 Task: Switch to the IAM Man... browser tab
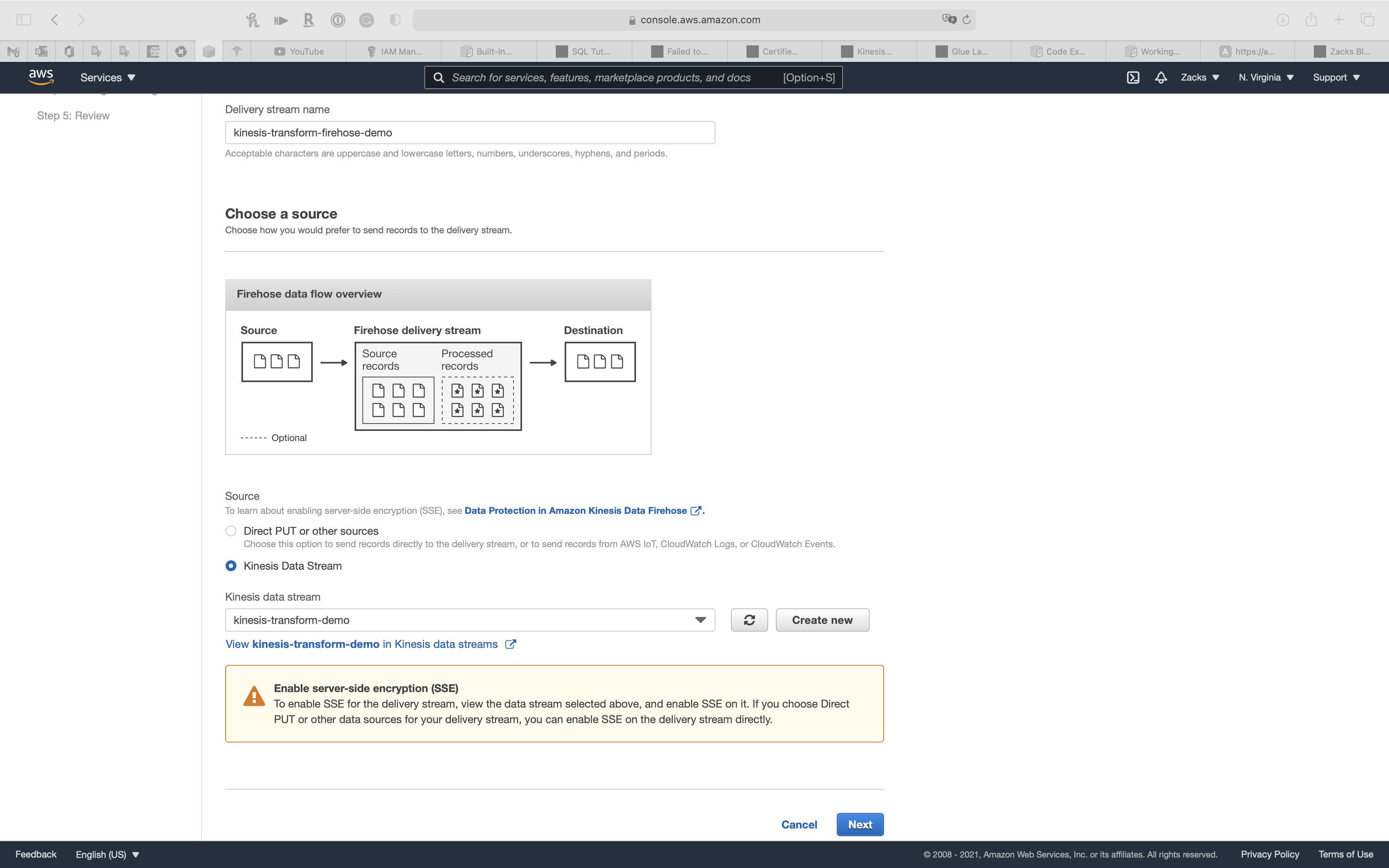394,52
